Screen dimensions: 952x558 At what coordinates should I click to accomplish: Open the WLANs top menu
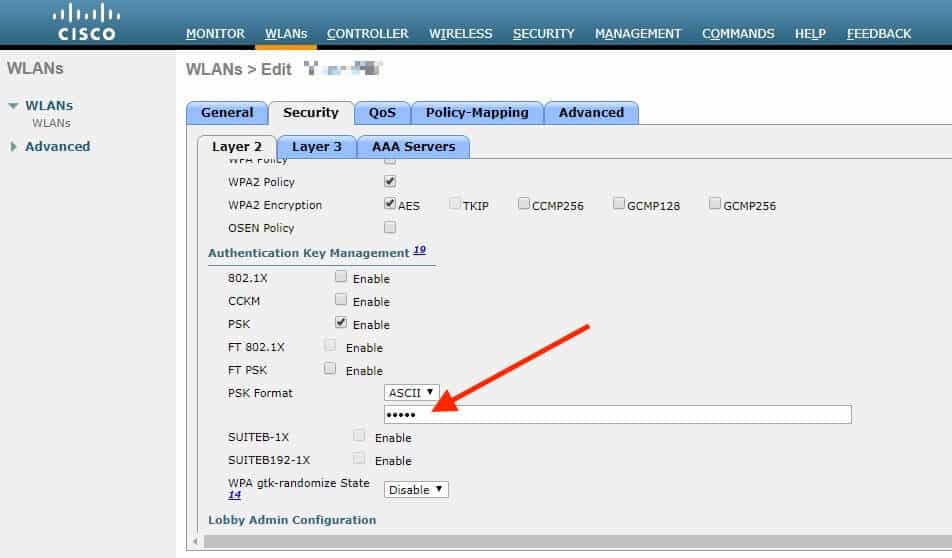(x=286, y=33)
